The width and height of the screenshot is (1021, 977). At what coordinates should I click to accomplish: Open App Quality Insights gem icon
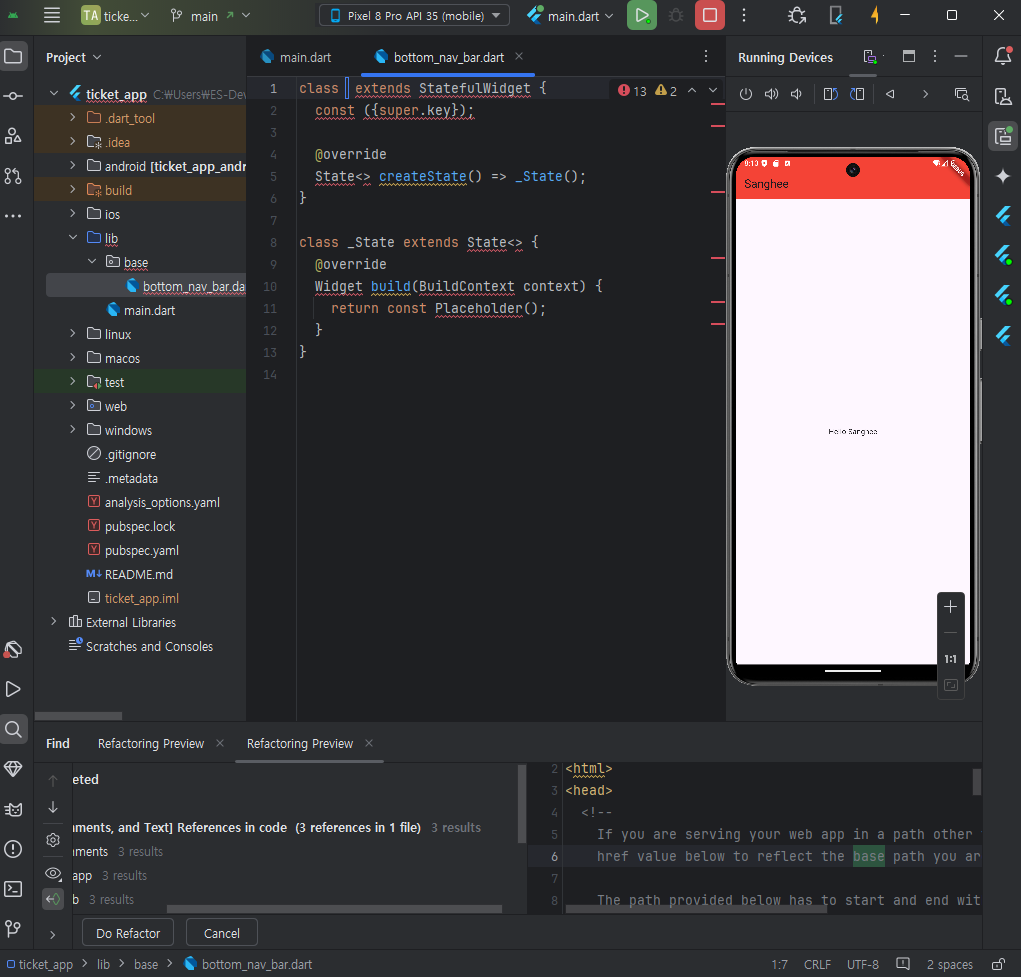[x=13, y=769]
